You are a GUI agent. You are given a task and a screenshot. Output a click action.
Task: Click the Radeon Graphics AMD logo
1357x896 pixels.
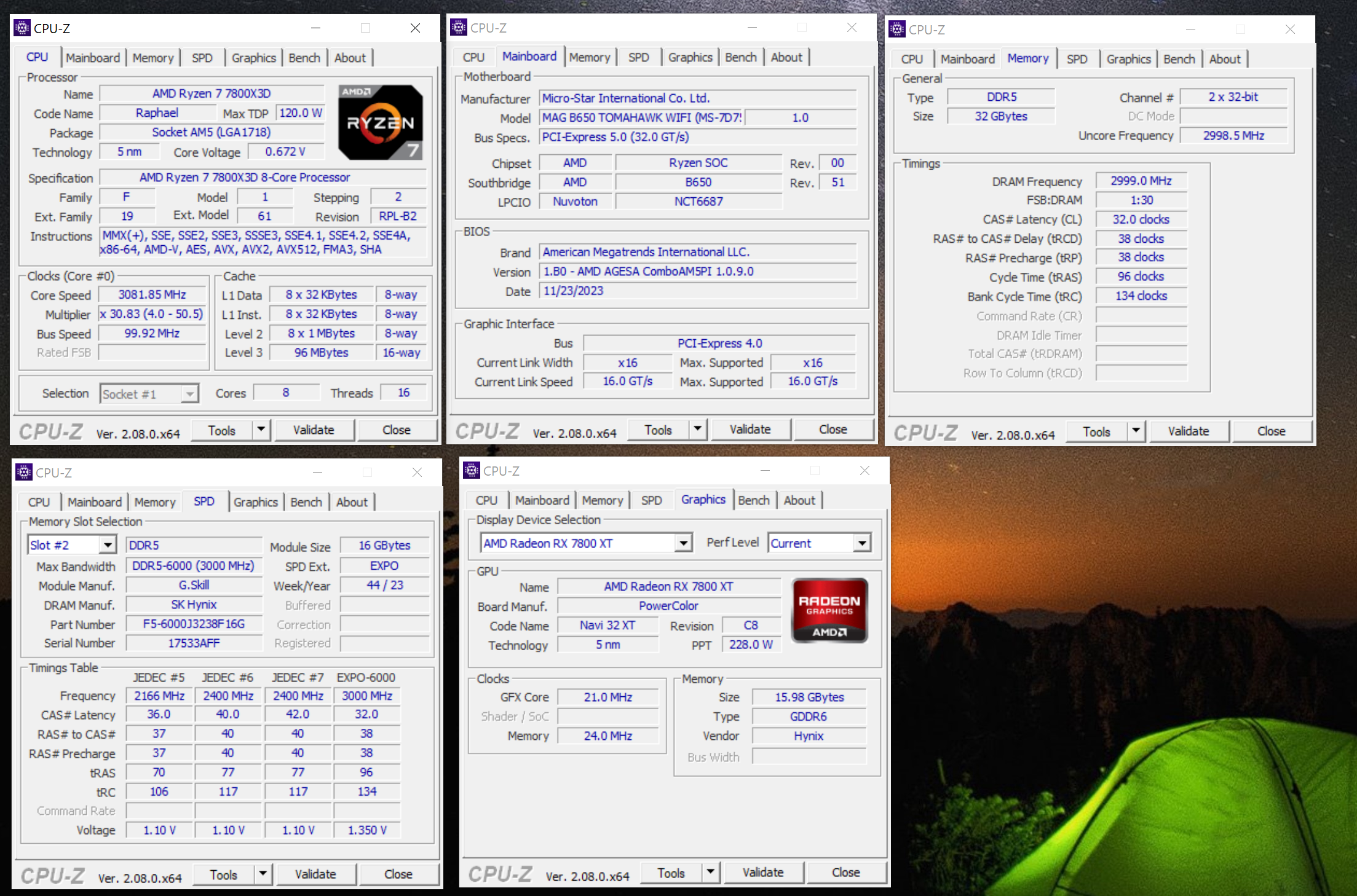tap(829, 610)
